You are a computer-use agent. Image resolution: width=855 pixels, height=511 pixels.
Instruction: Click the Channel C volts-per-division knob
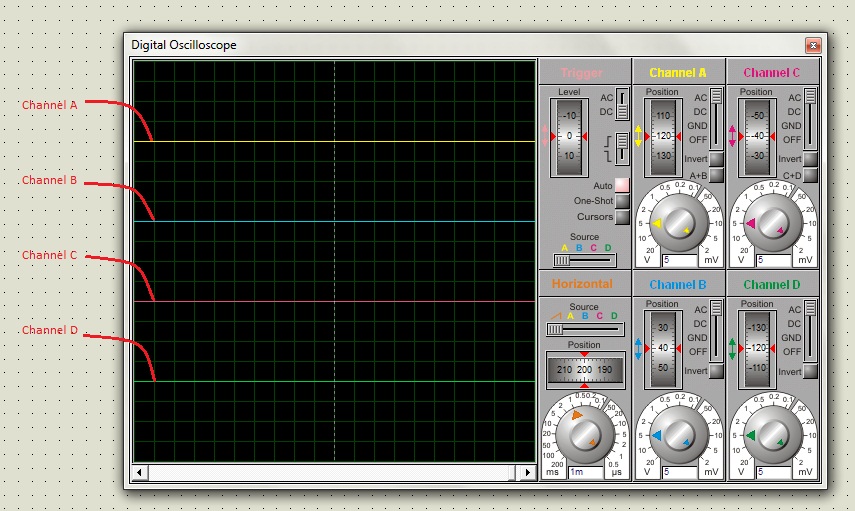771,224
